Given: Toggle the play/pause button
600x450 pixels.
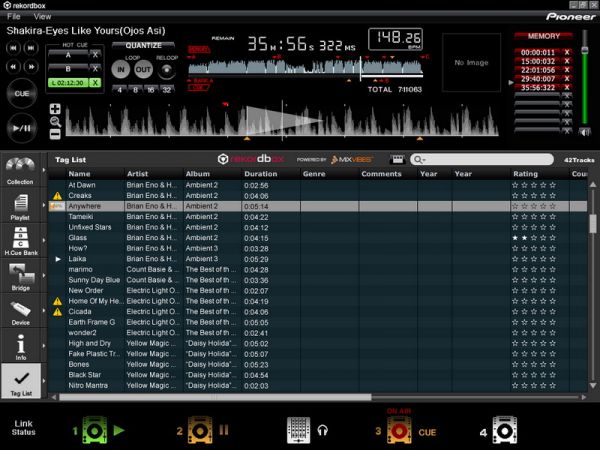Looking at the screenshot, I should tap(22, 128).
